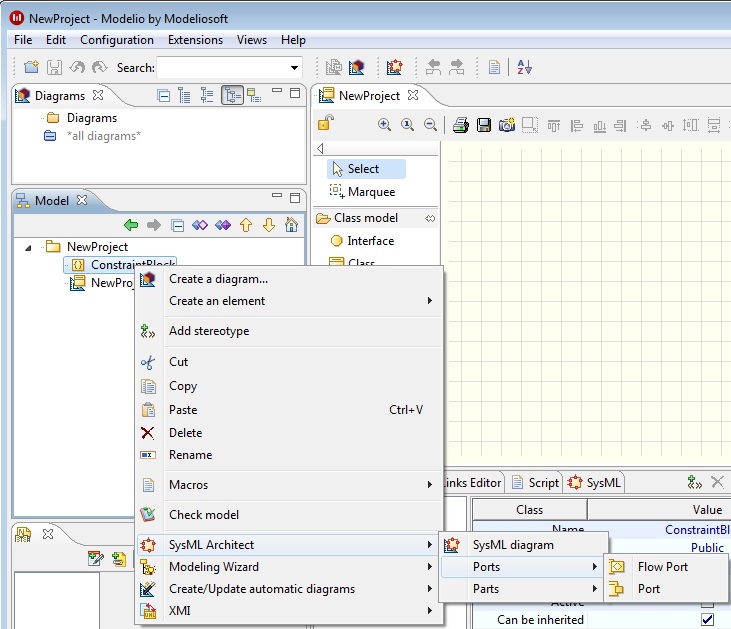731x629 pixels.
Task: Click the home icon in Model view
Action: click(291, 225)
